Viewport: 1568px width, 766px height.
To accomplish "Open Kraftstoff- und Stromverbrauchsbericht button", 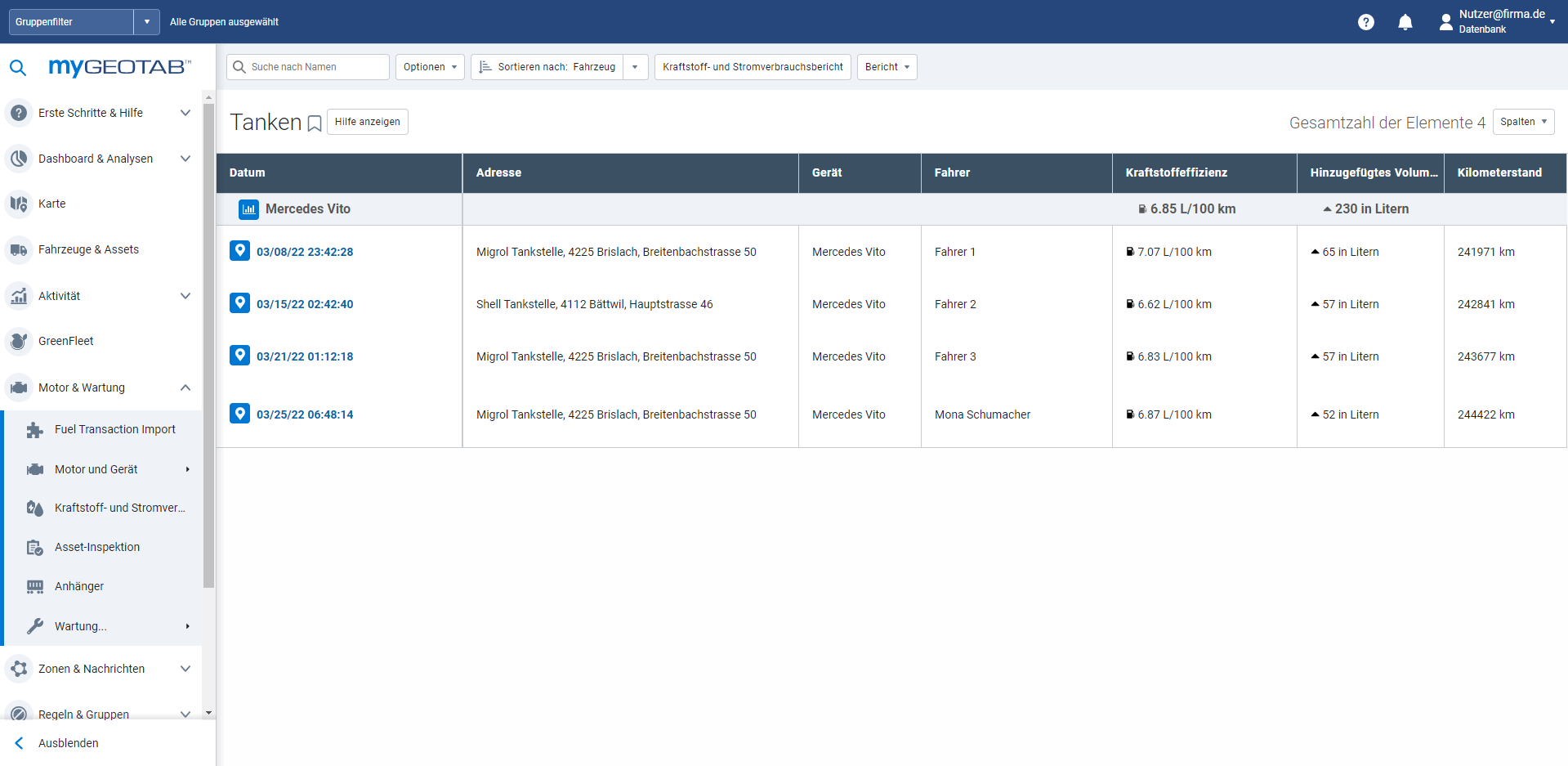I will (x=753, y=67).
